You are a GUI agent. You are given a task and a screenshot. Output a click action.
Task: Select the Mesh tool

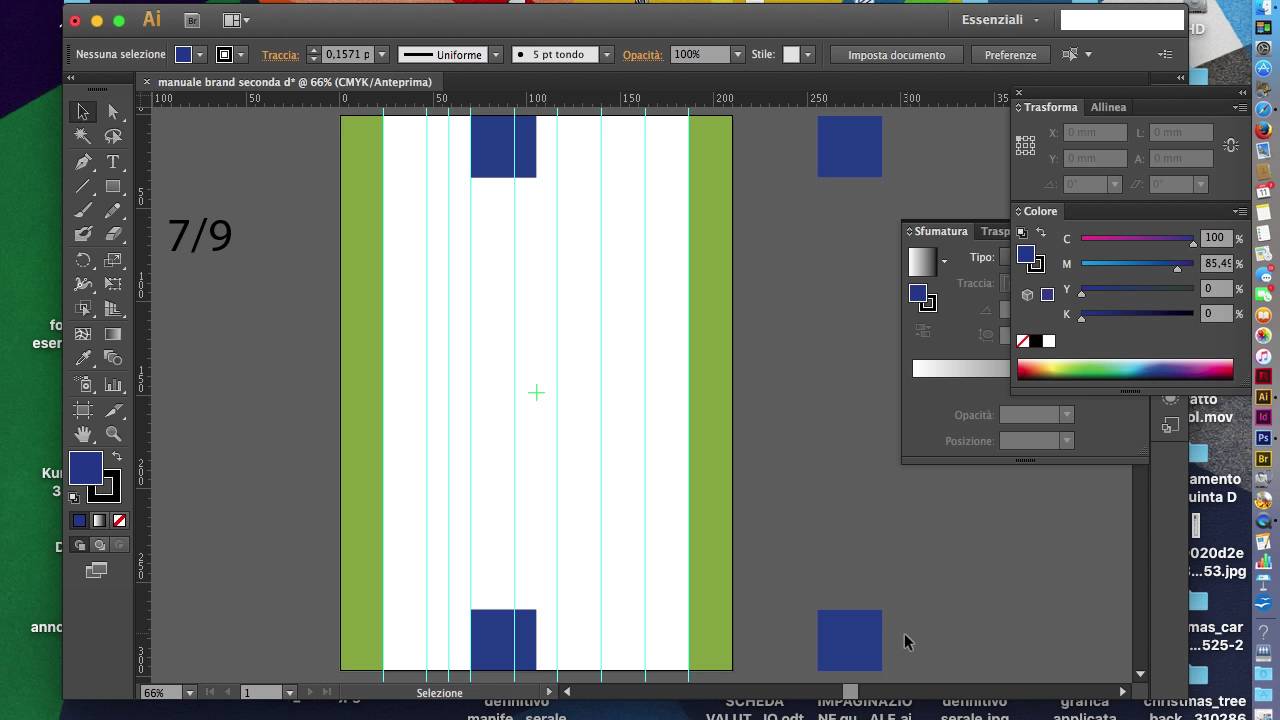pos(83,335)
